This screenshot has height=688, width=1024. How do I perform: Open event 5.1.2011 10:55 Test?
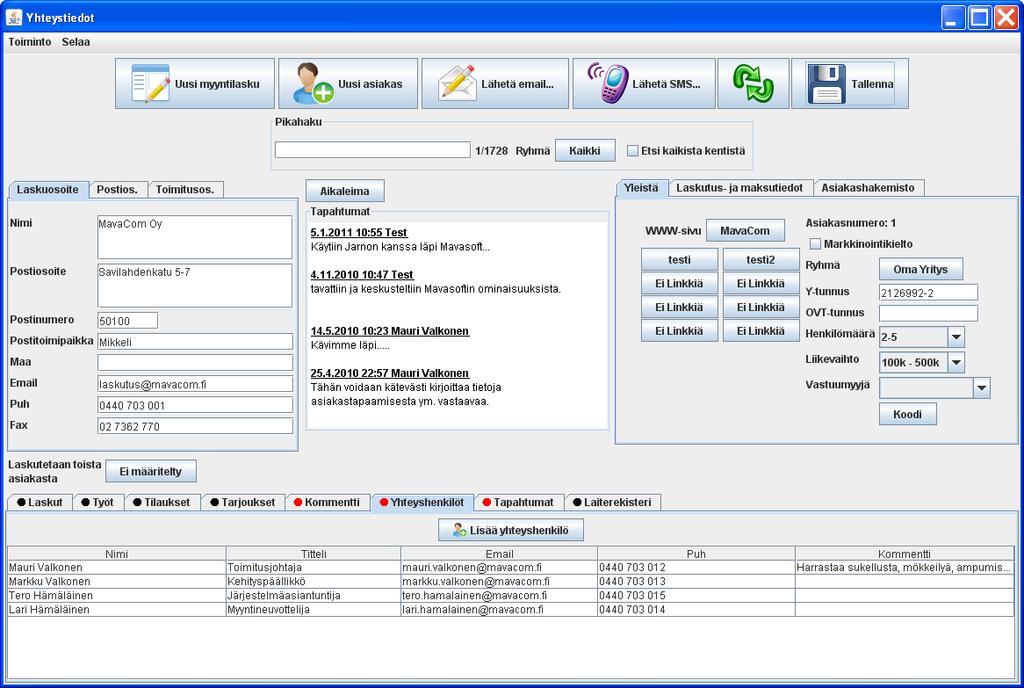pos(359,232)
